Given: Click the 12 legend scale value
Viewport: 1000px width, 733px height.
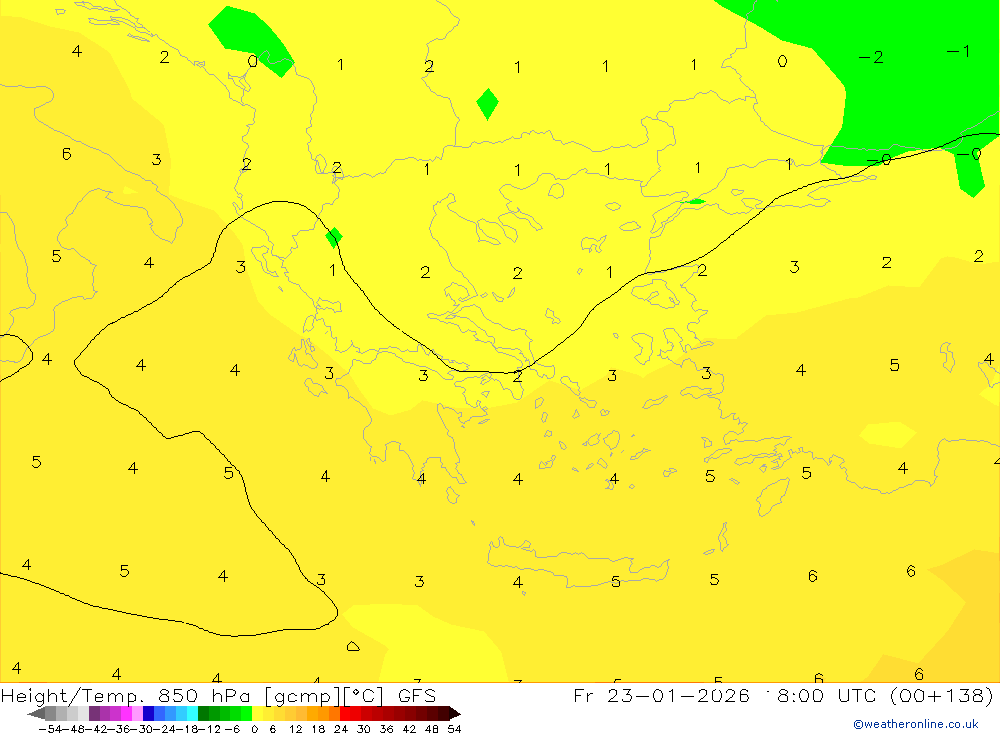Looking at the screenshot, I should (x=295, y=729).
